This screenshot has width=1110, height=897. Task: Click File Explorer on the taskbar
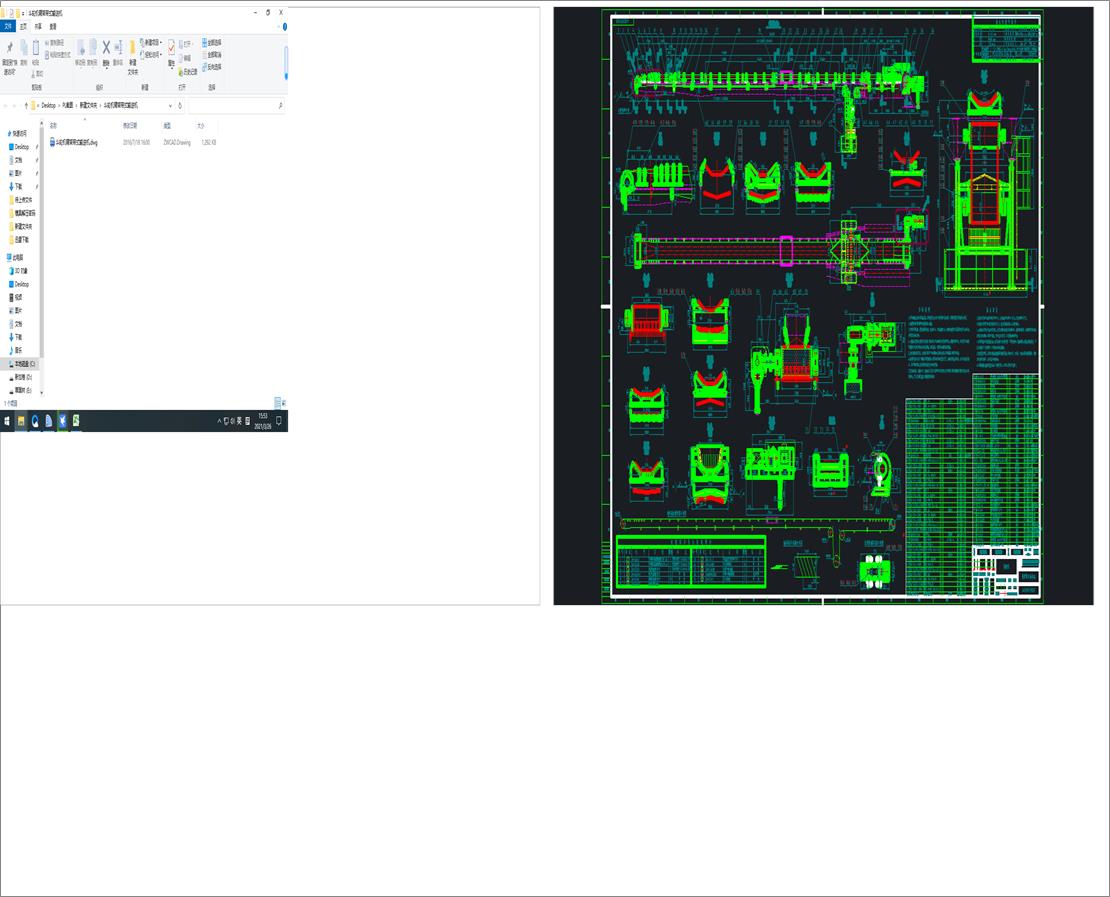click(x=21, y=421)
